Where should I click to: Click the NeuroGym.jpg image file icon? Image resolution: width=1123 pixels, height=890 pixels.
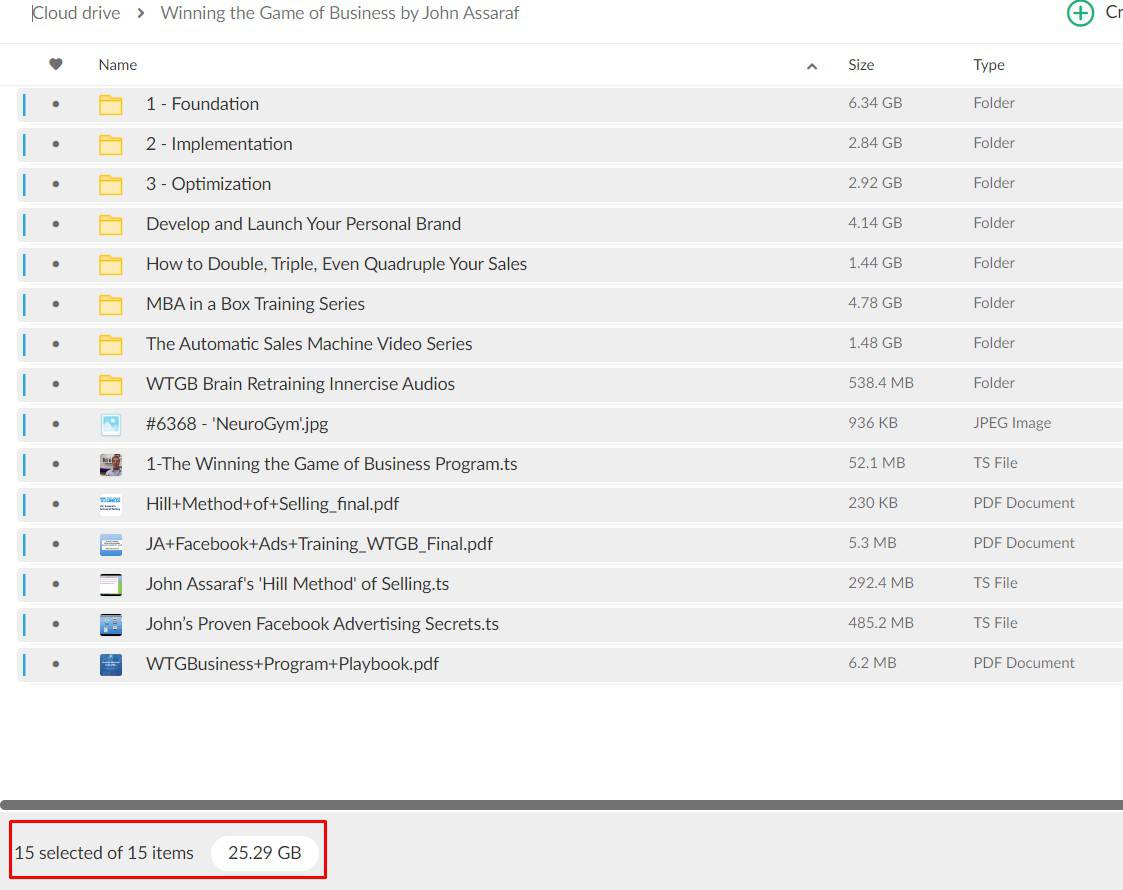110,424
